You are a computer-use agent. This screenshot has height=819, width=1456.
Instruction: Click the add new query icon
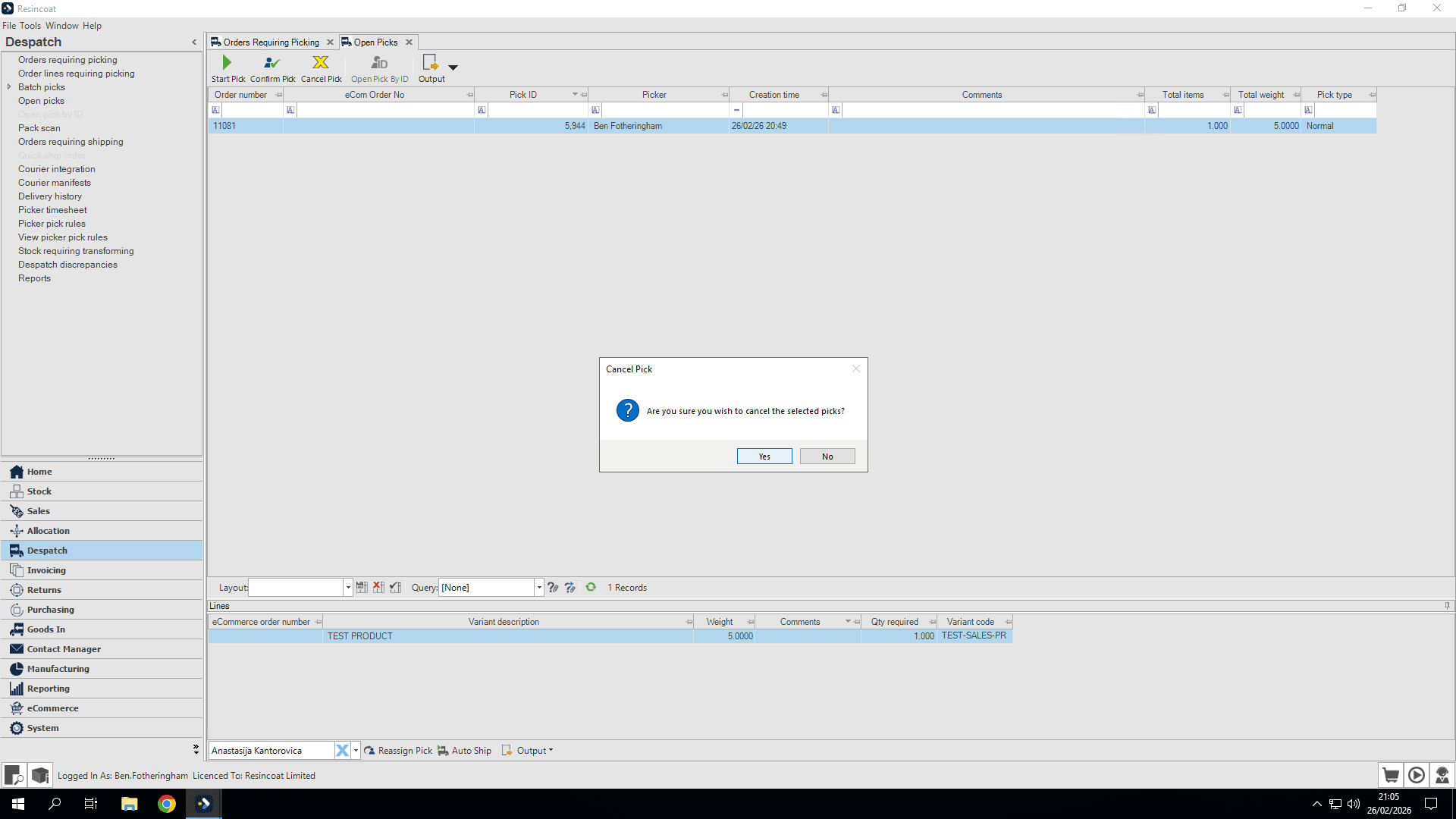(x=570, y=588)
